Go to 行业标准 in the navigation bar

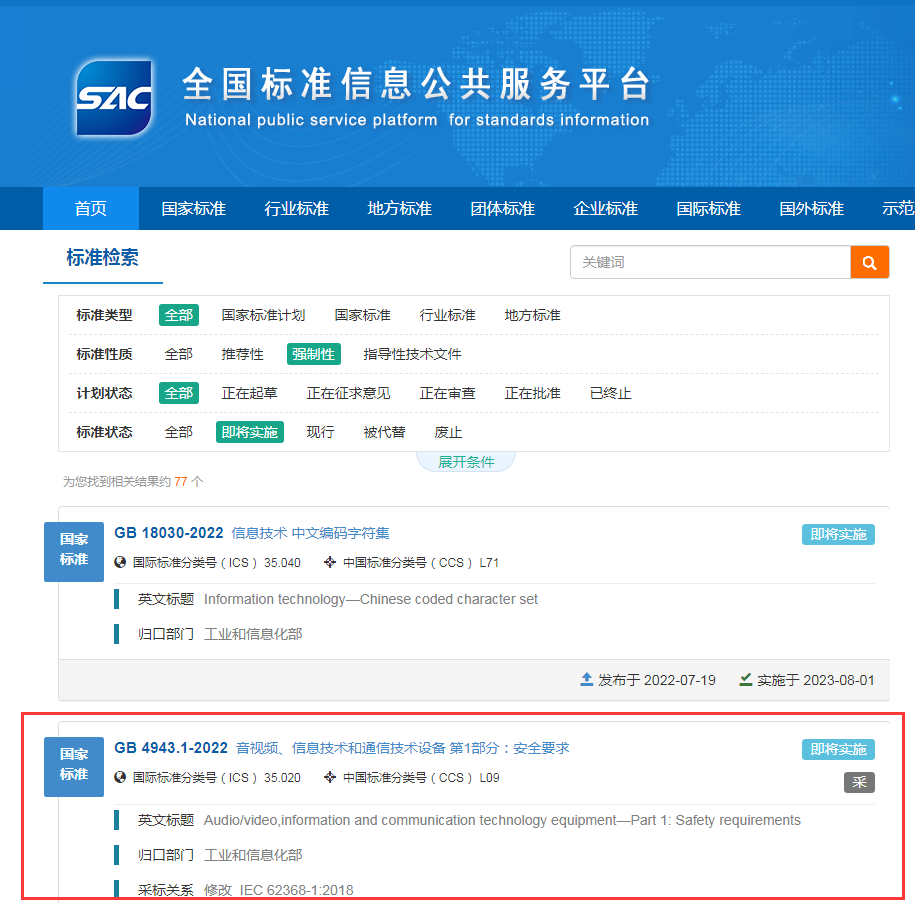click(x=296, y=208)
